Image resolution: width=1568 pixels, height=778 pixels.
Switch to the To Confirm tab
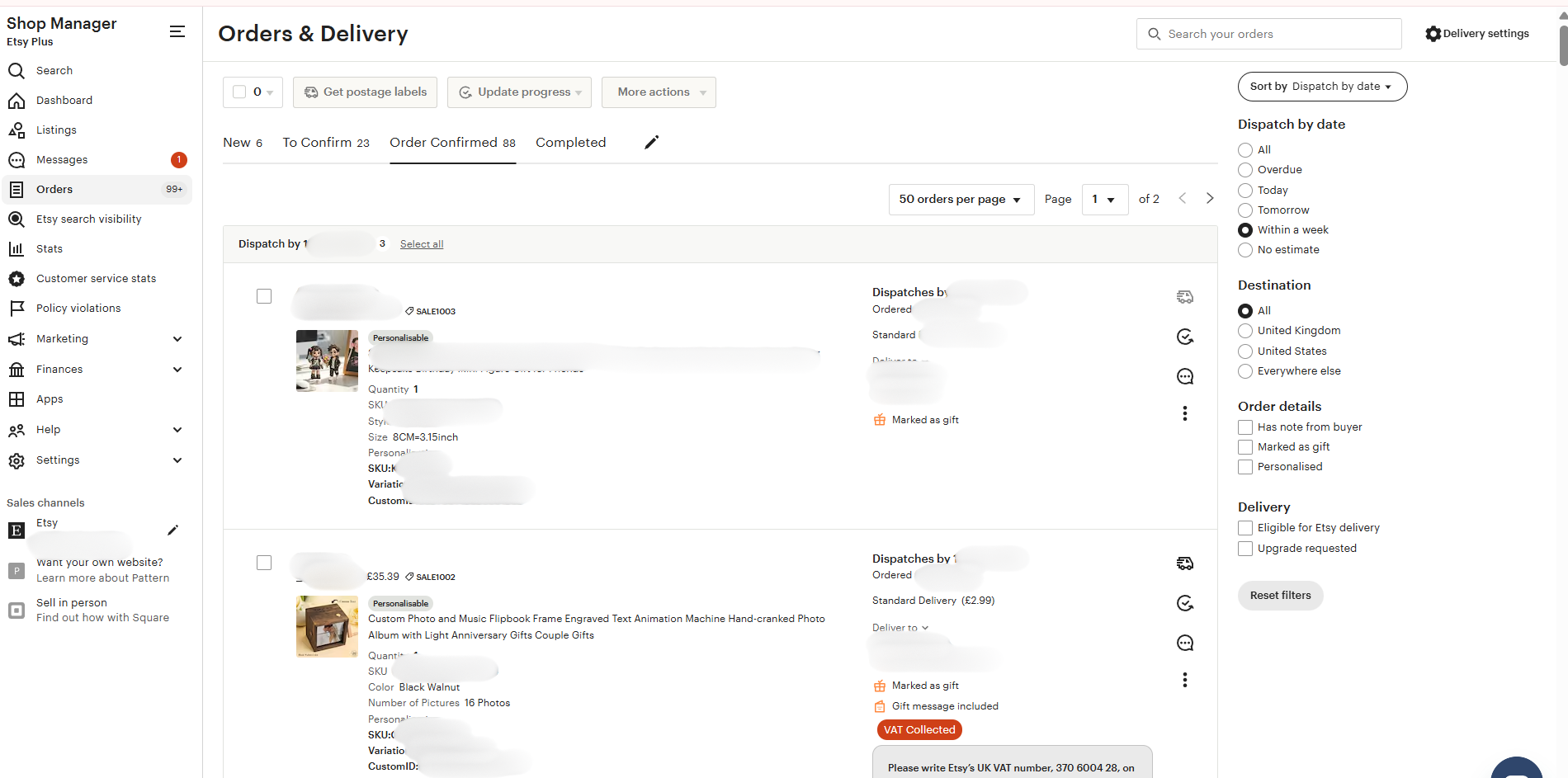point(326,143)
